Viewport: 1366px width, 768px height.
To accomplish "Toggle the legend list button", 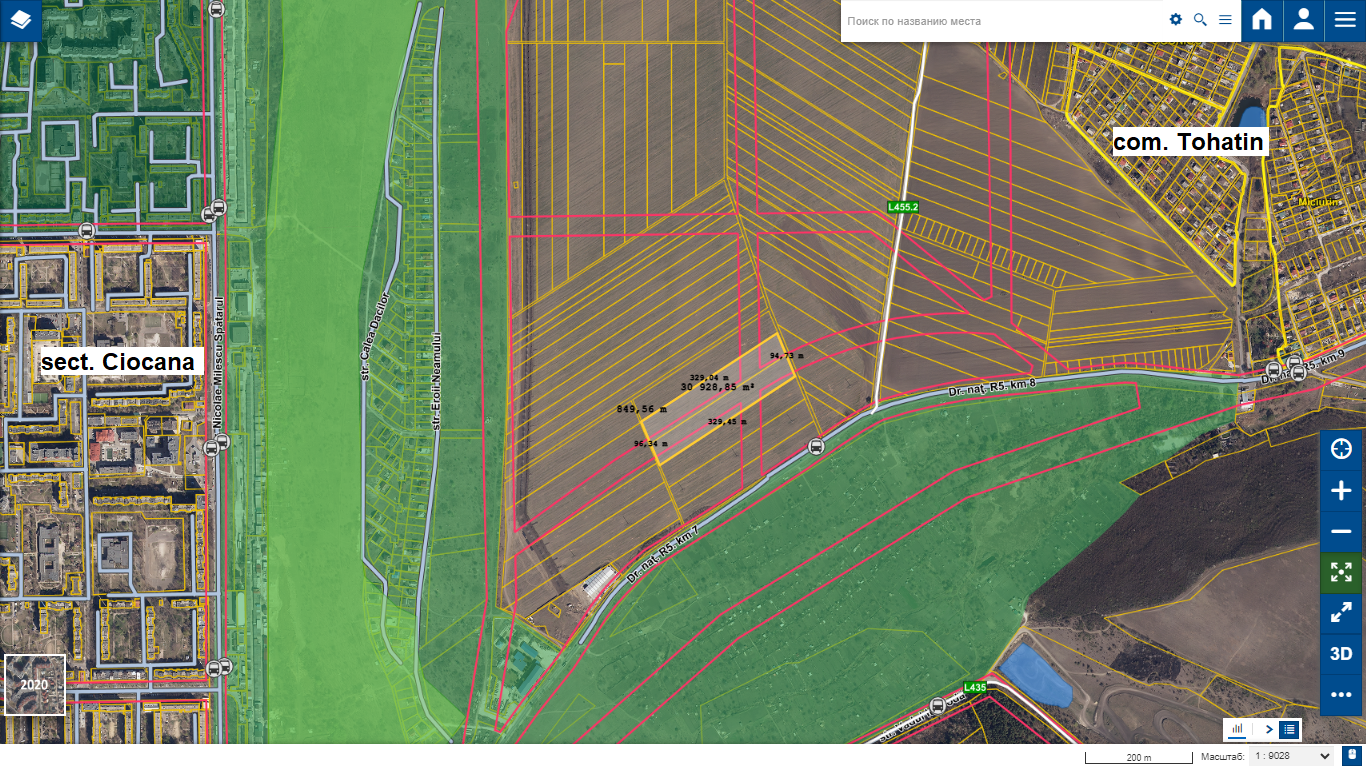I will coord(1290,730).
